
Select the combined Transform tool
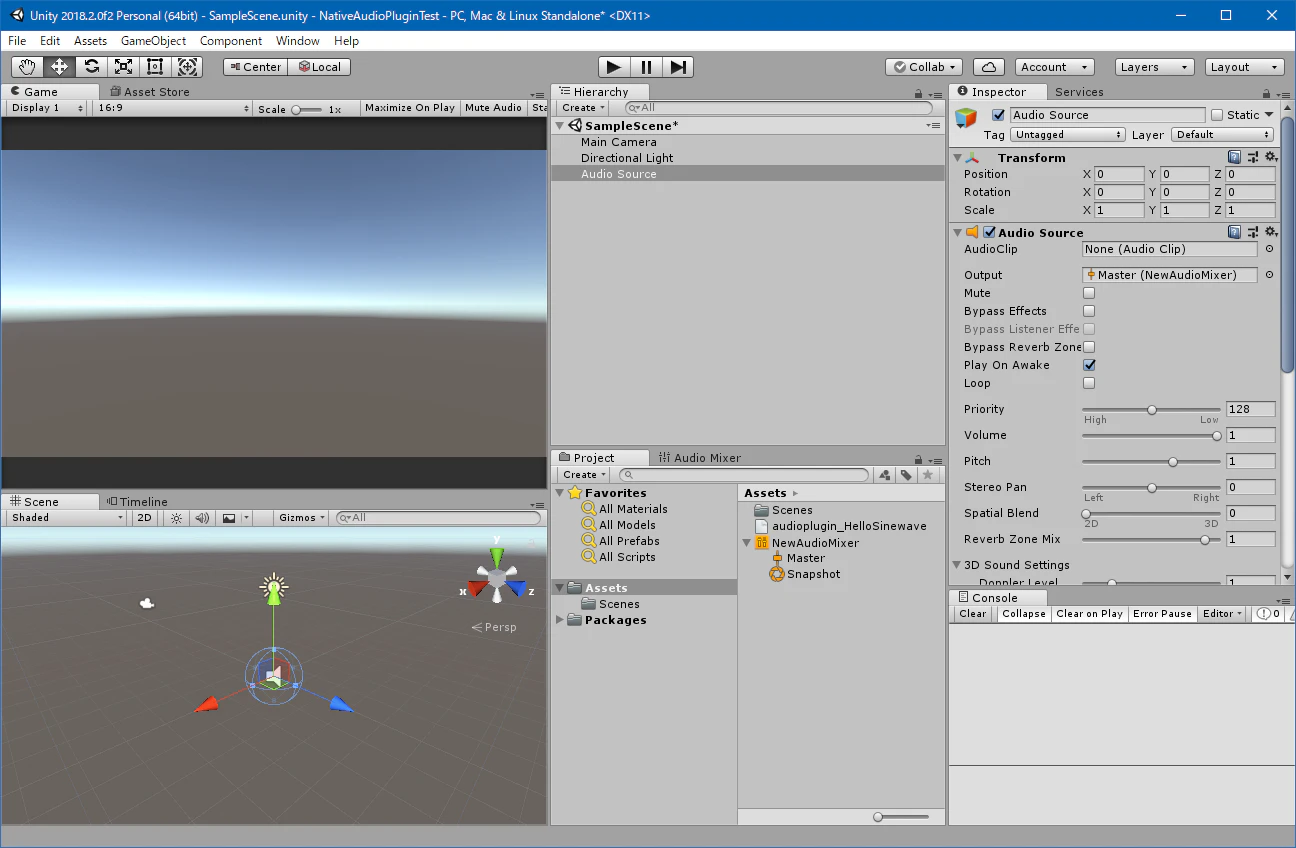[x=187, y=67]
